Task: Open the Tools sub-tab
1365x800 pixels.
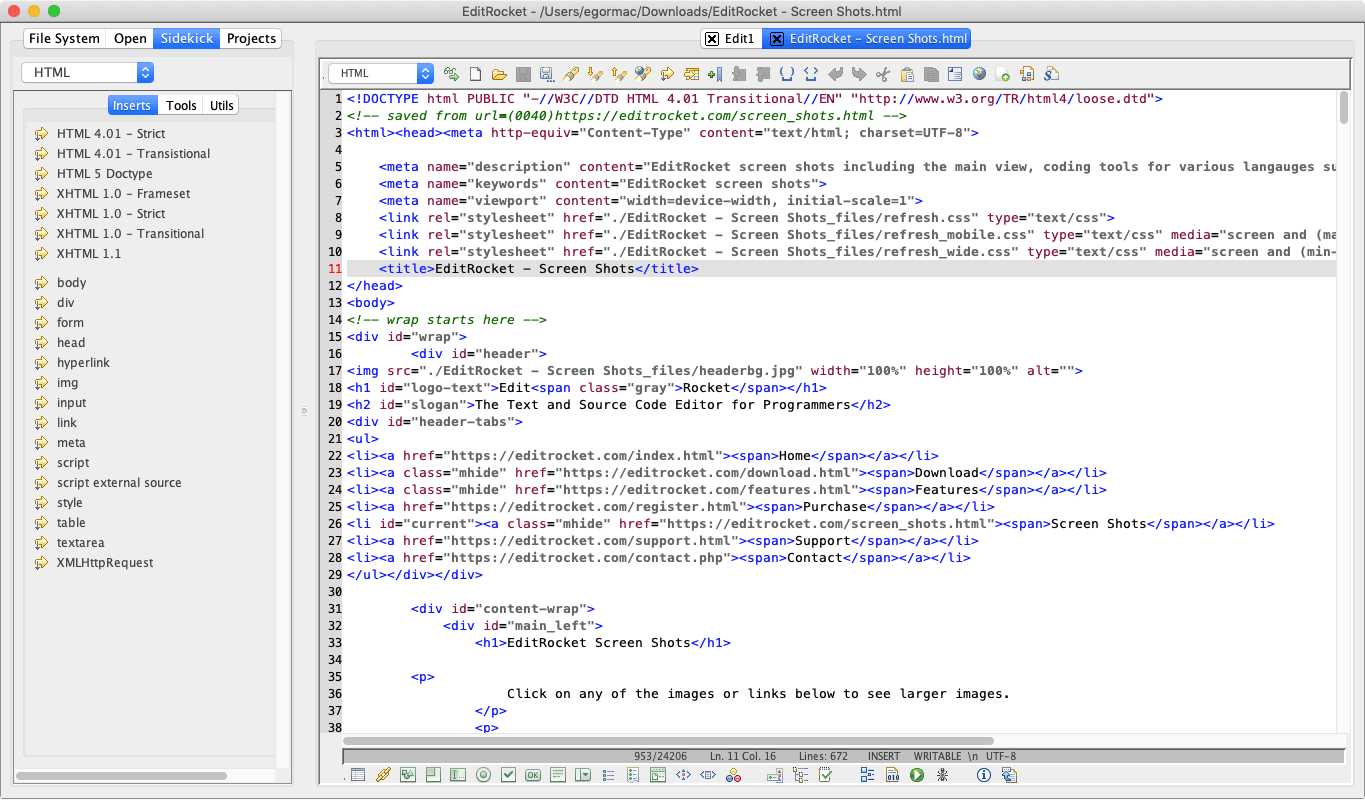Action: coord(181,105)
